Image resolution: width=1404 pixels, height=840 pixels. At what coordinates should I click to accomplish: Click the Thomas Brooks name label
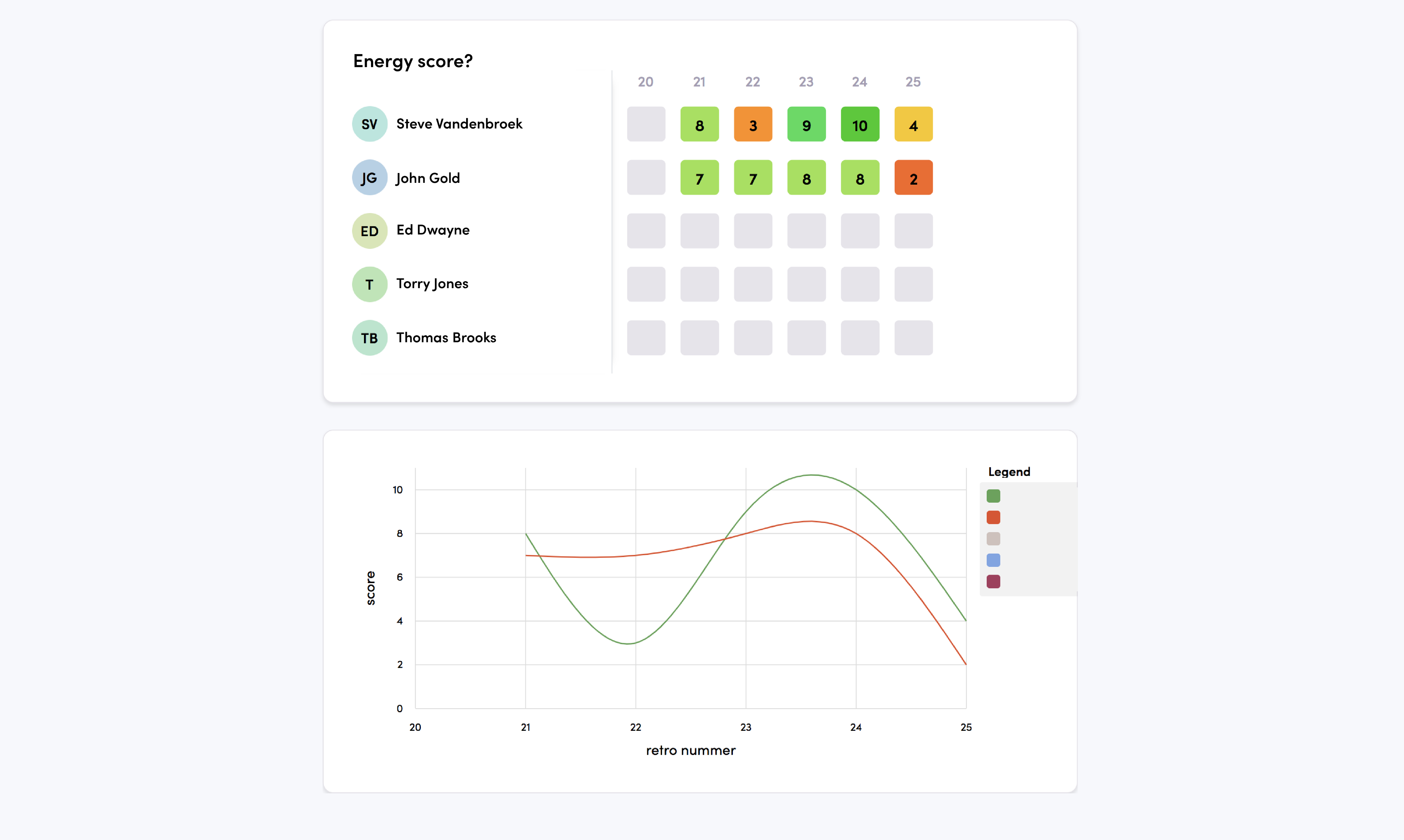pyautogui.click(x=446, y=337)
